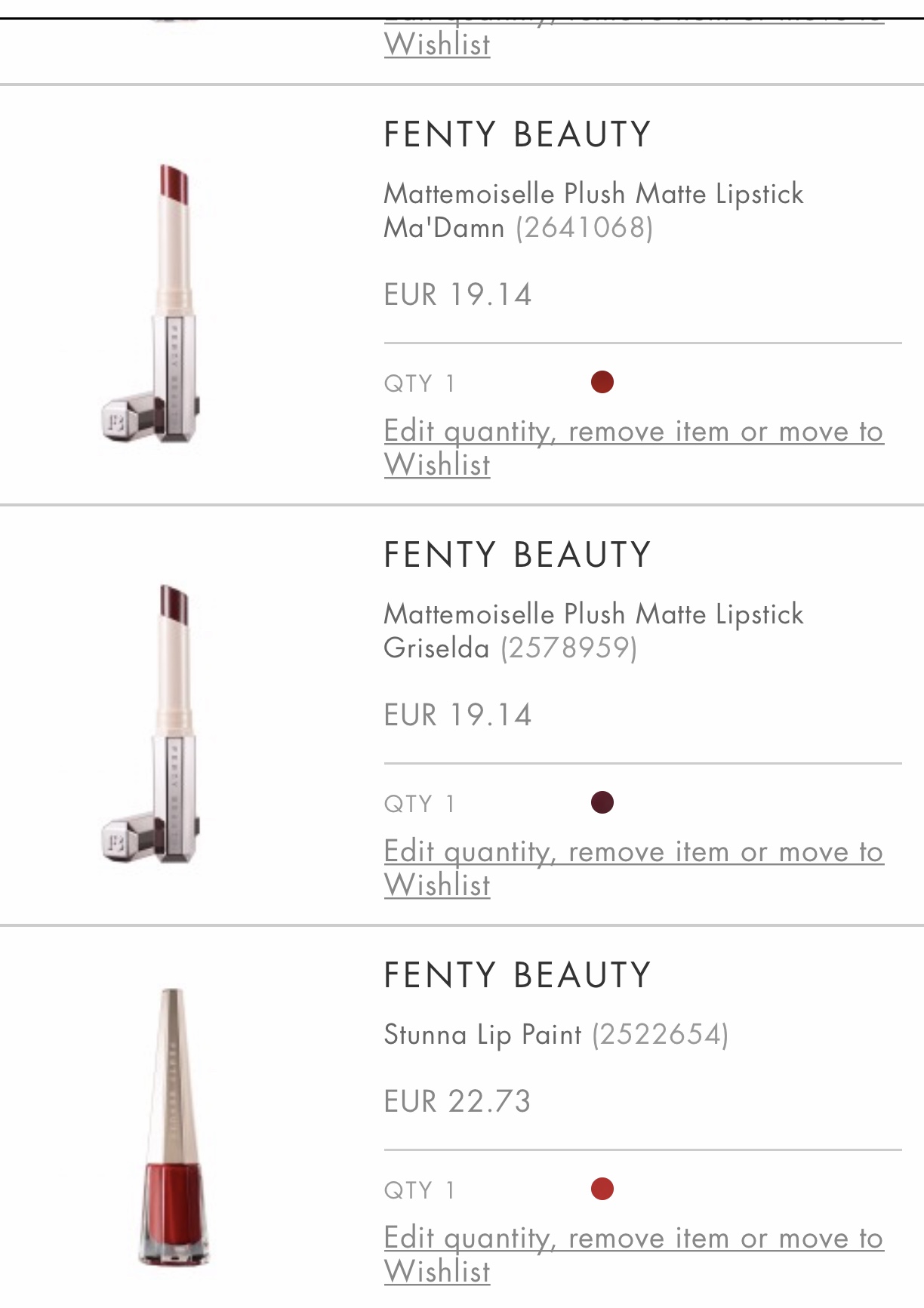Open Mattemoiselle Plush Matte Lipstick Griselda title

[593, 630]
